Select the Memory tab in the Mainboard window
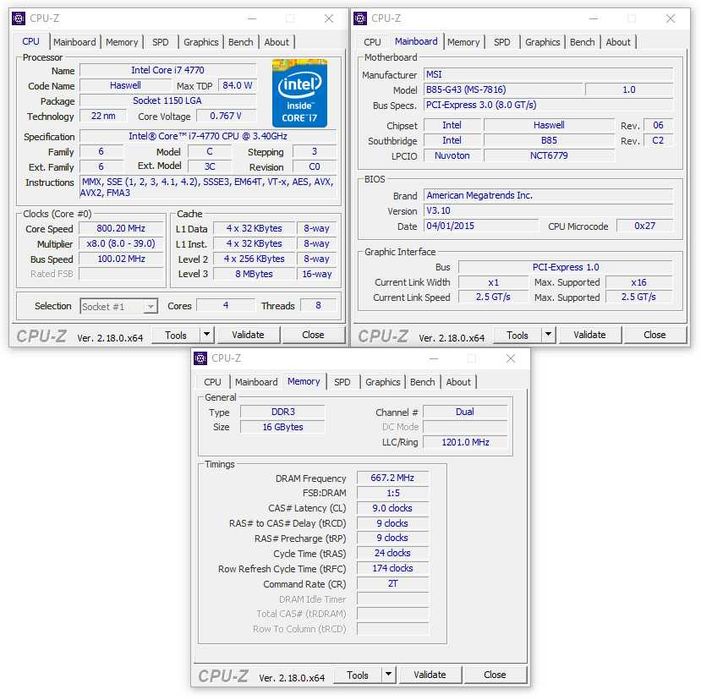 click(x=463, y=42)
